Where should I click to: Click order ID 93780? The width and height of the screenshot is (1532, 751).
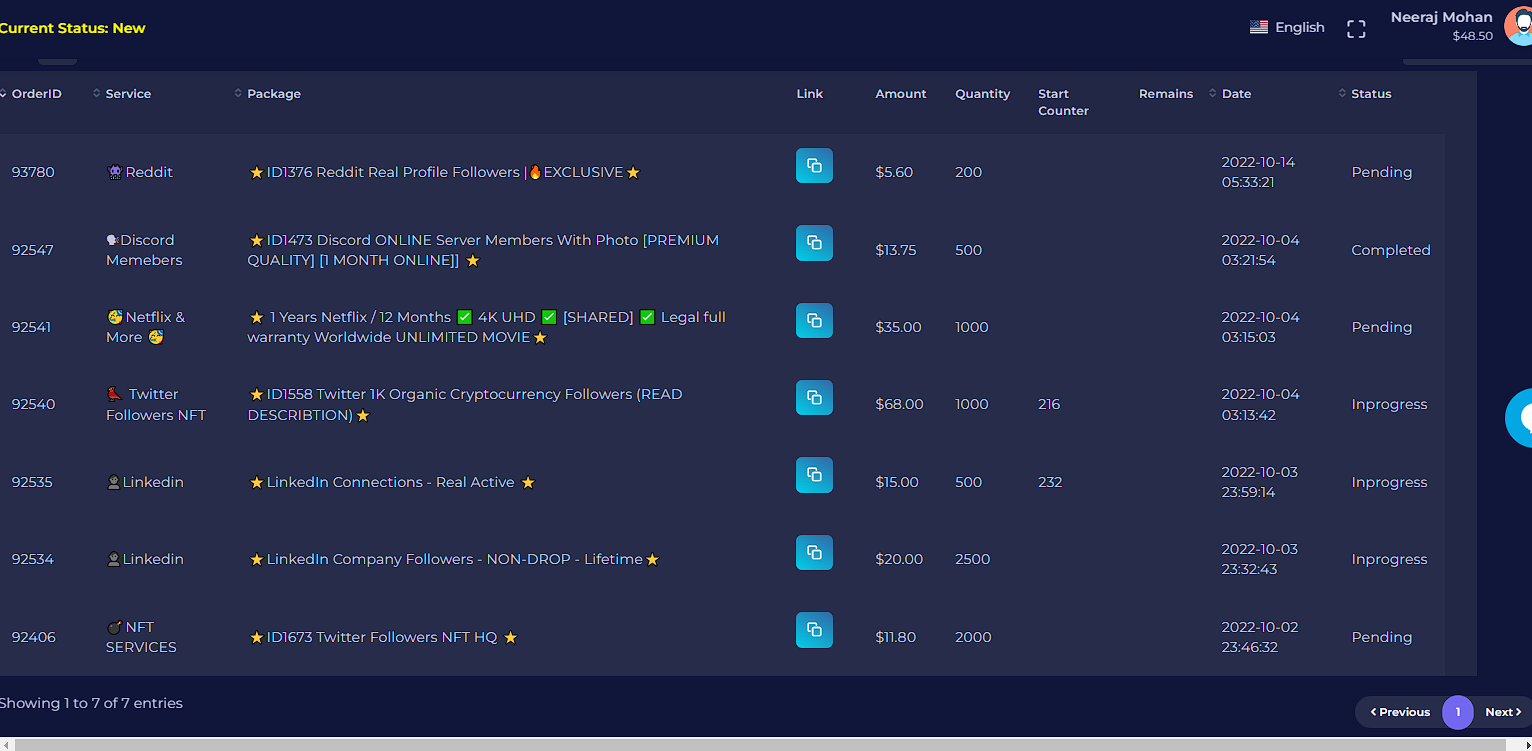33,172
